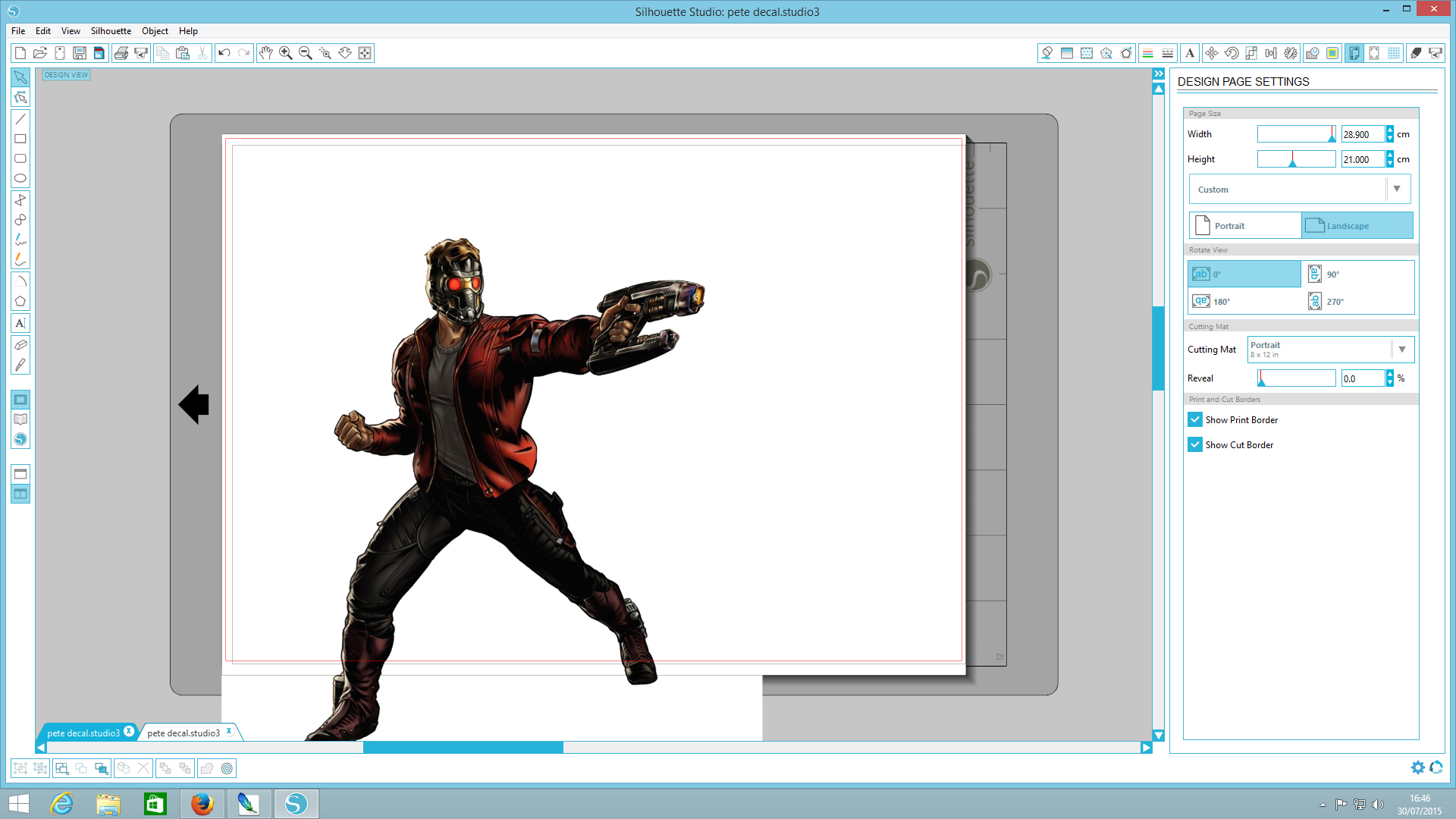Uncheck Show Print Border
1456x819 pixels.
(1195, 419)
